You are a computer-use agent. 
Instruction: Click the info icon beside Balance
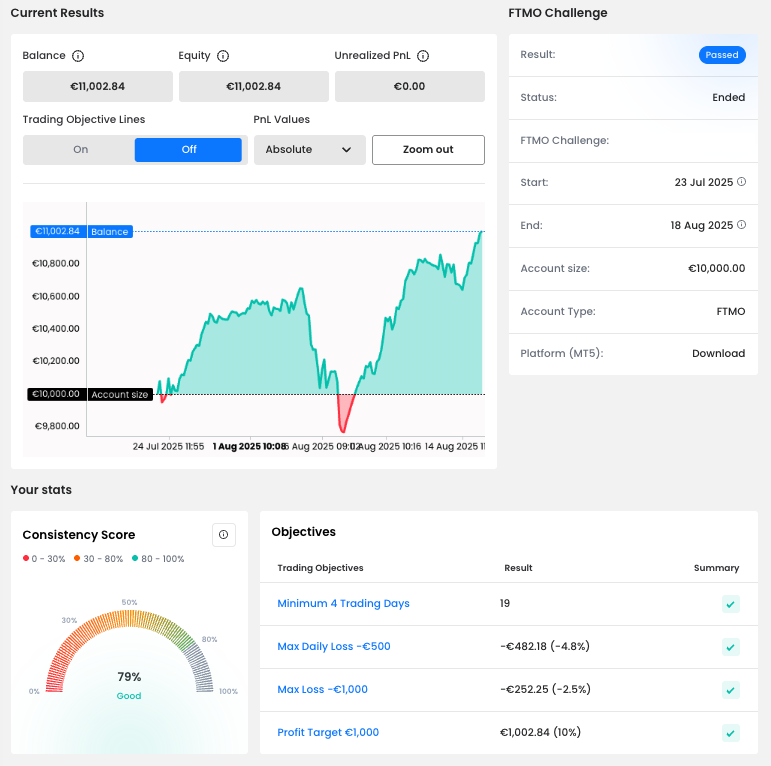78,56
